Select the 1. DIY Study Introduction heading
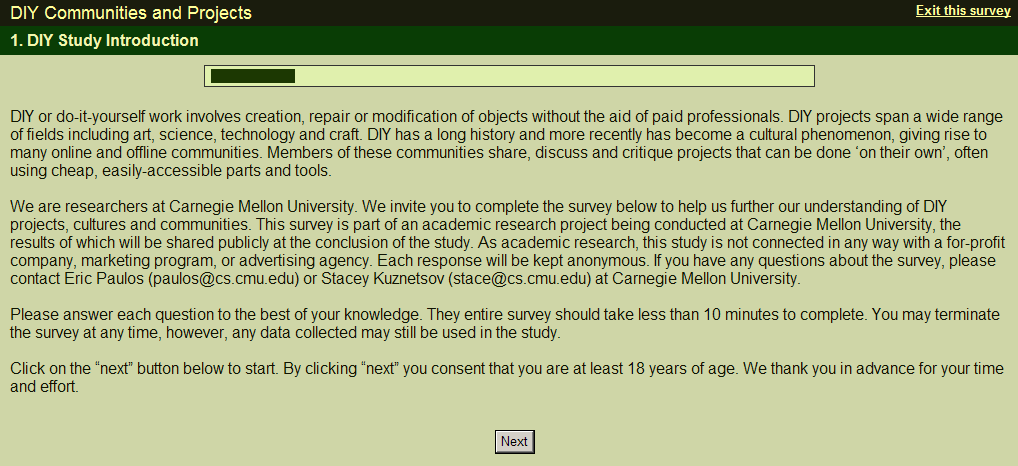The image size is (1018, 466). pyautogui.click(x=105, y=40)
